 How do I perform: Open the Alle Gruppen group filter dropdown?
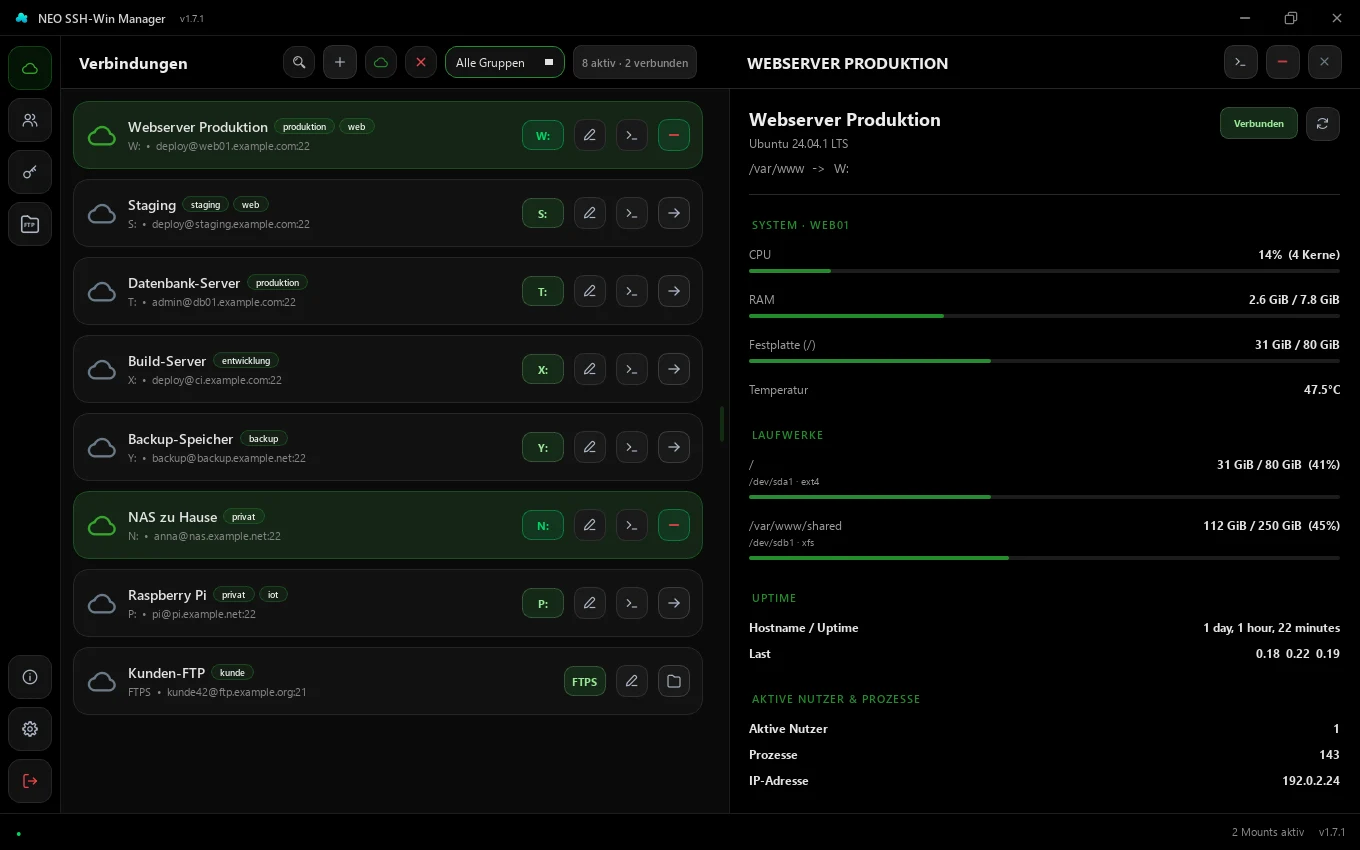tap(505, 62)
